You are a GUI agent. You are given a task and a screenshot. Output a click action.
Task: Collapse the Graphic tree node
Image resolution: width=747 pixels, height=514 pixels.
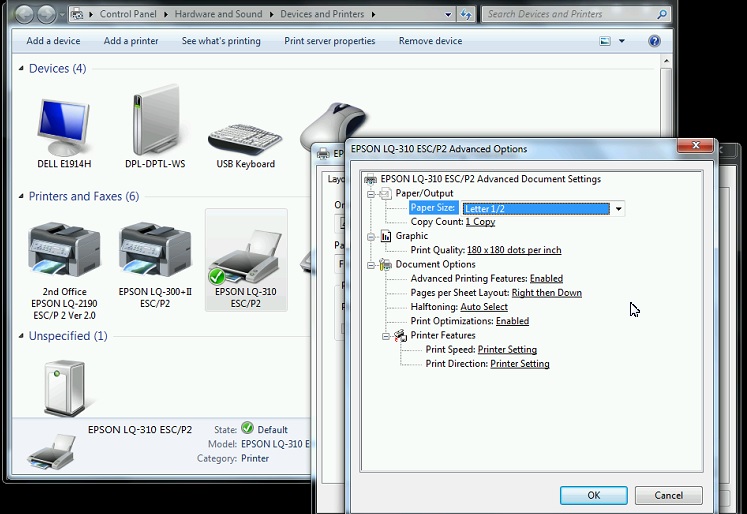[x=371, y=237]
